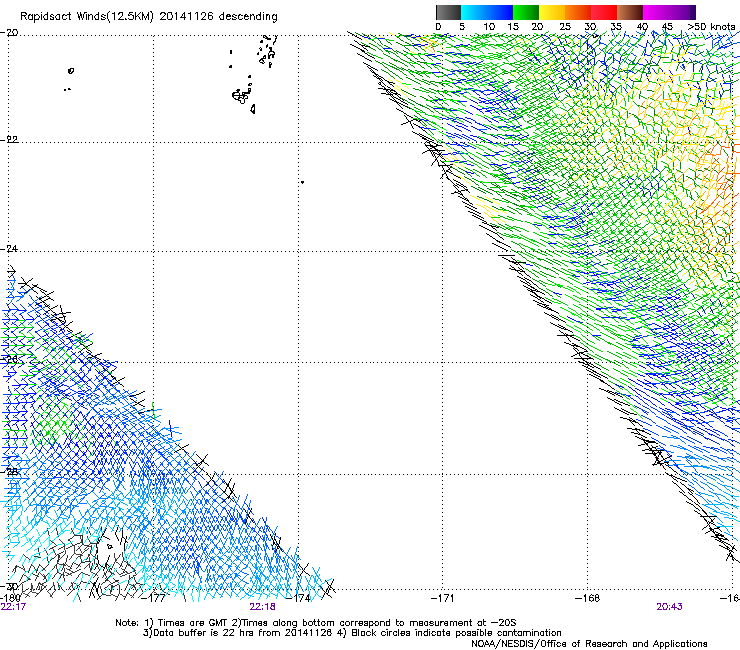Click the small oval island at far left
The height and width of the screenshot is (650, 740).
click(x=71, y=71)
